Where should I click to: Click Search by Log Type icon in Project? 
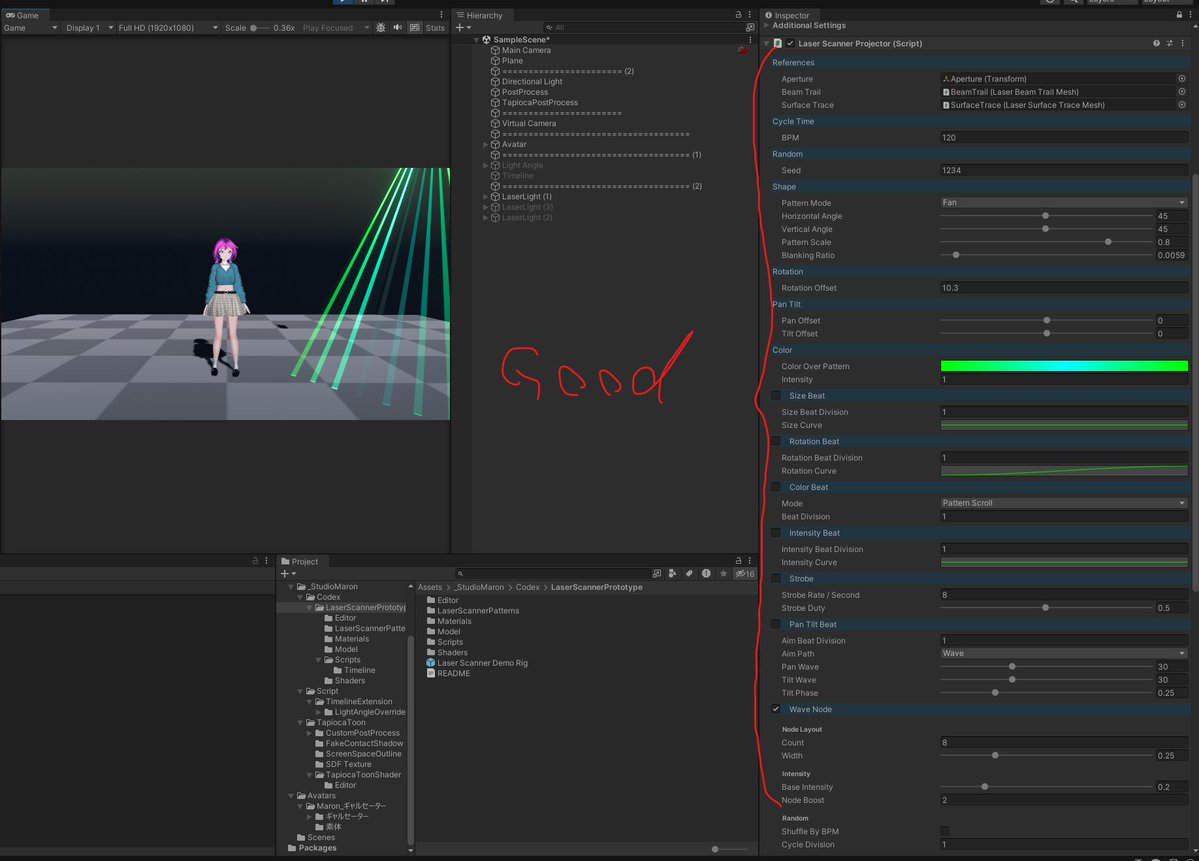pyautogui.click(x=706, y=573)
